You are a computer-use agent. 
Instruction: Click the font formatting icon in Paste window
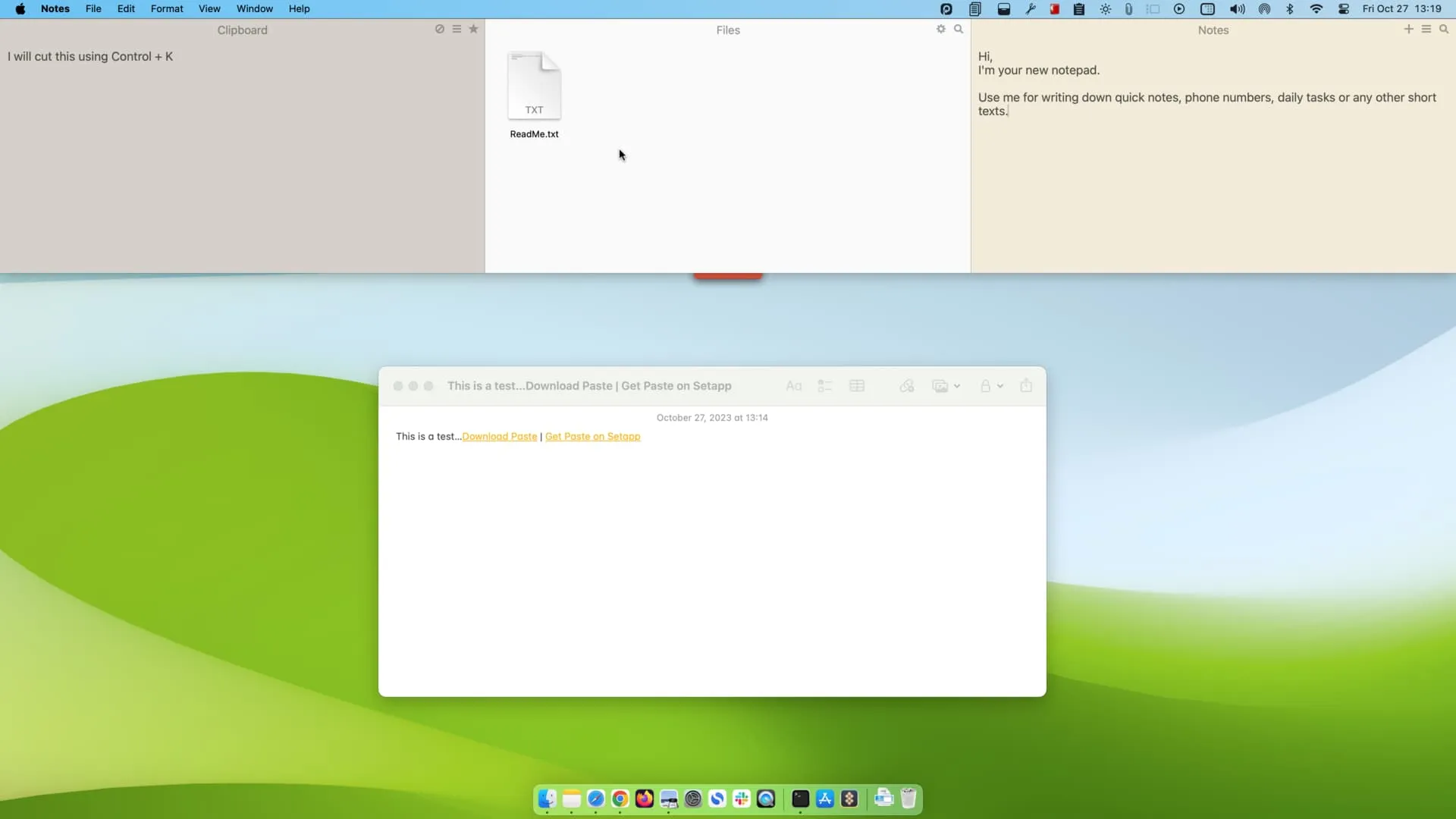793,386
